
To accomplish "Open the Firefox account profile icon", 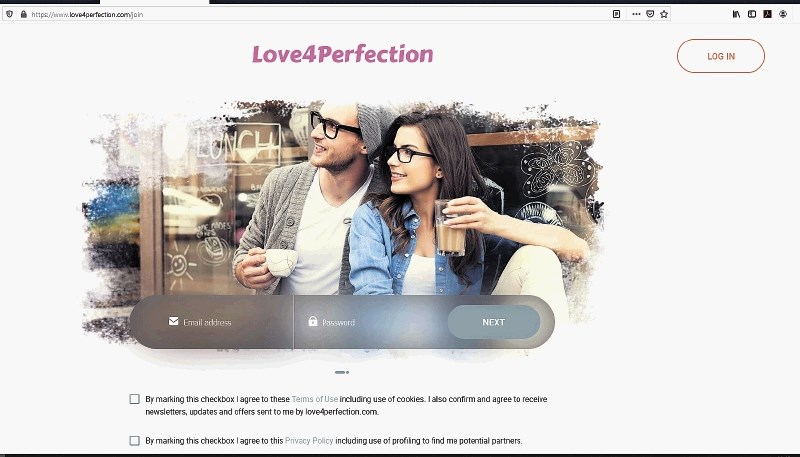I will (x=783, y=15).
